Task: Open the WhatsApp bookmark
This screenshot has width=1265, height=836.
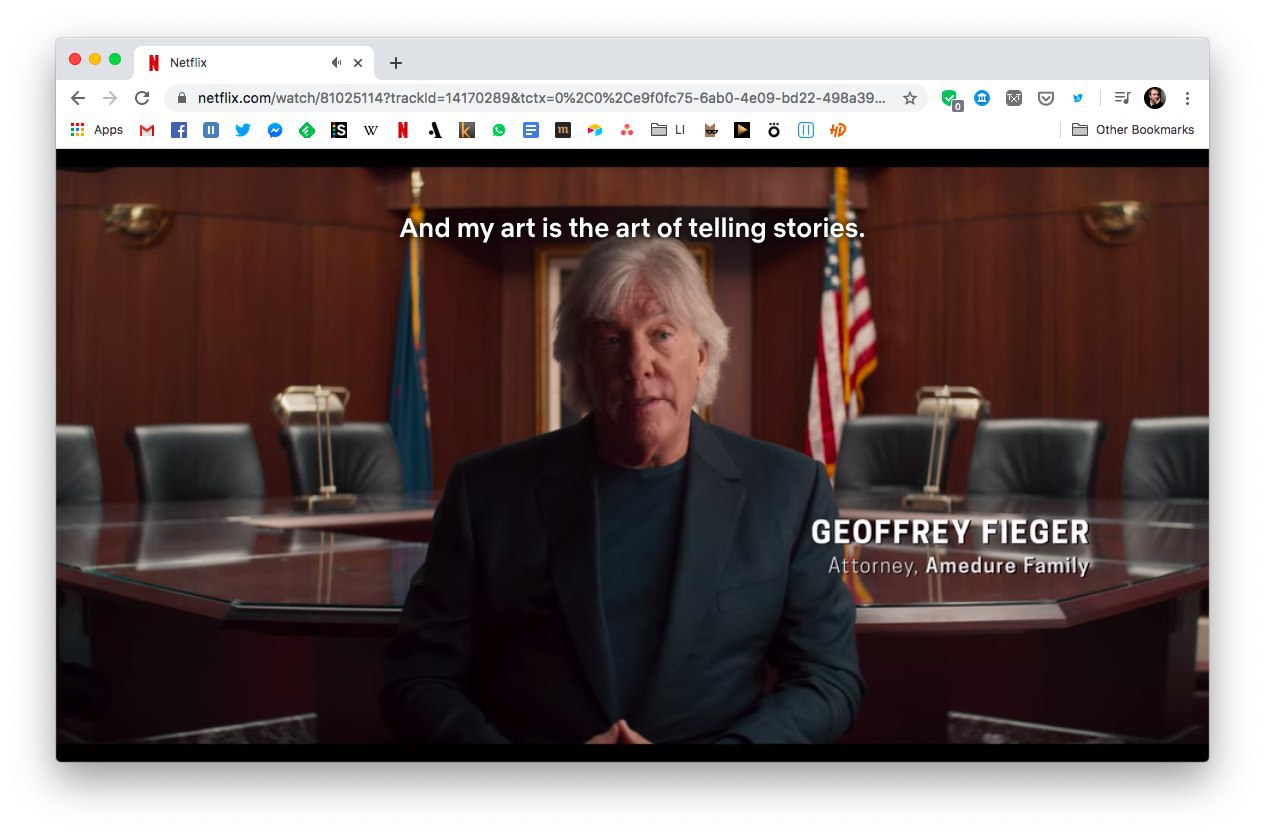Action: (x=499, y=130)
